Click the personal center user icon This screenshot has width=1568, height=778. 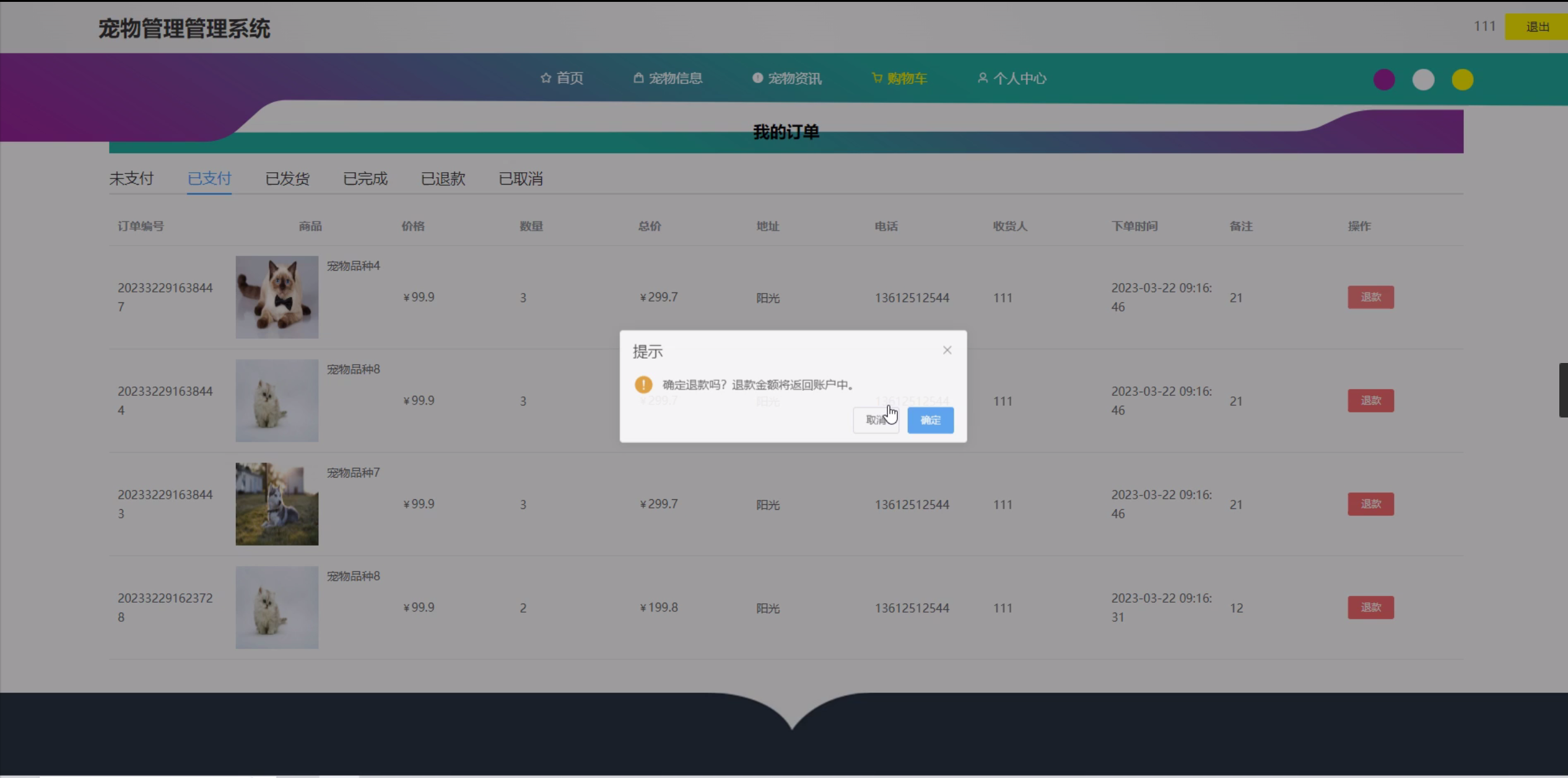(982, 78)
